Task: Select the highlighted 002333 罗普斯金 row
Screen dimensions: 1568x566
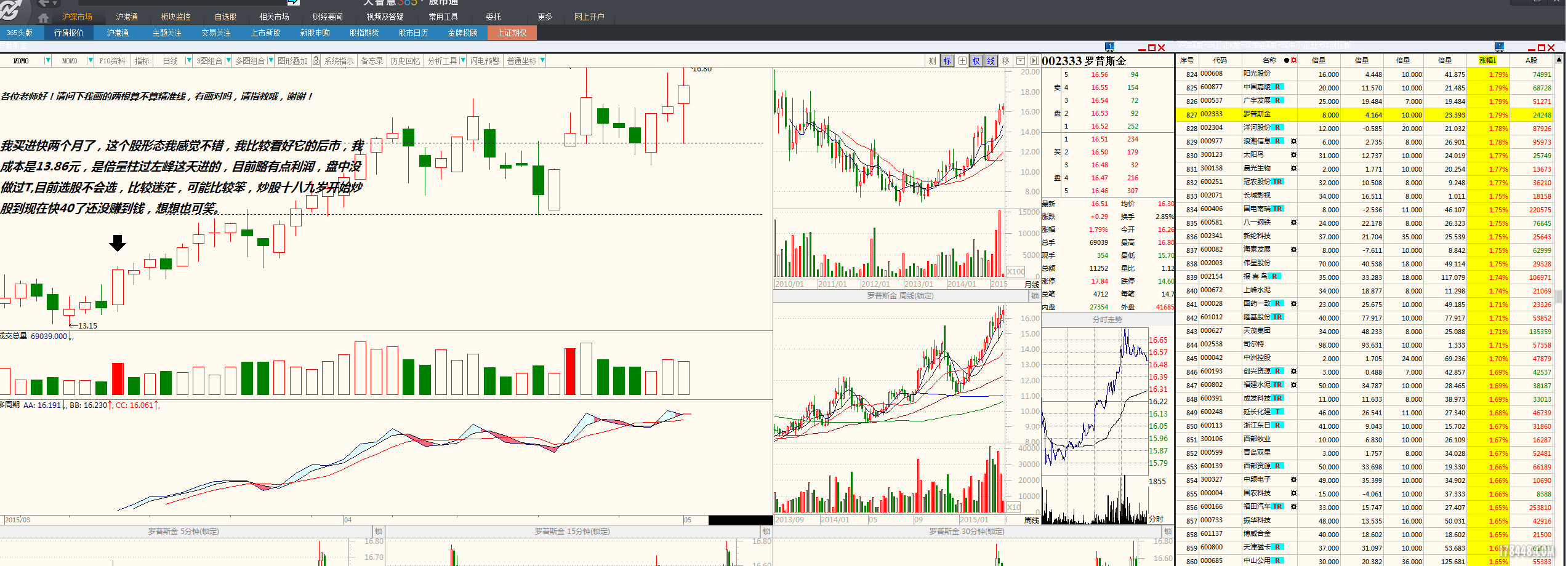Action: coord(1365,114)
